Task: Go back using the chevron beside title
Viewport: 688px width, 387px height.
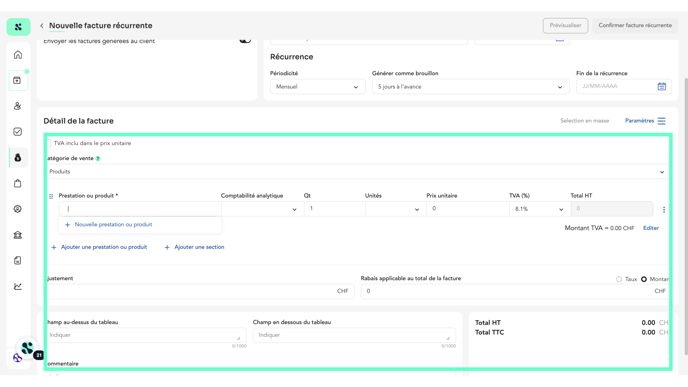Action: pos(42,25)
